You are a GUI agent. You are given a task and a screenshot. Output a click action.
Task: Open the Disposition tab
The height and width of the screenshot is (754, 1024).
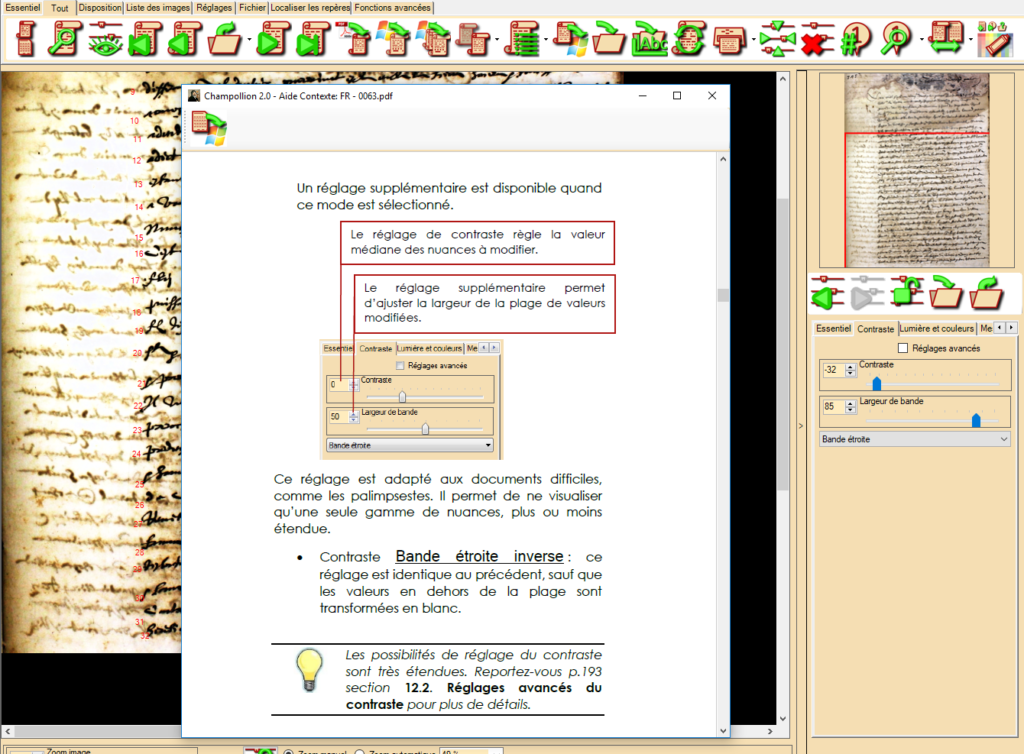pyautogui.click(x=100, y=8)
